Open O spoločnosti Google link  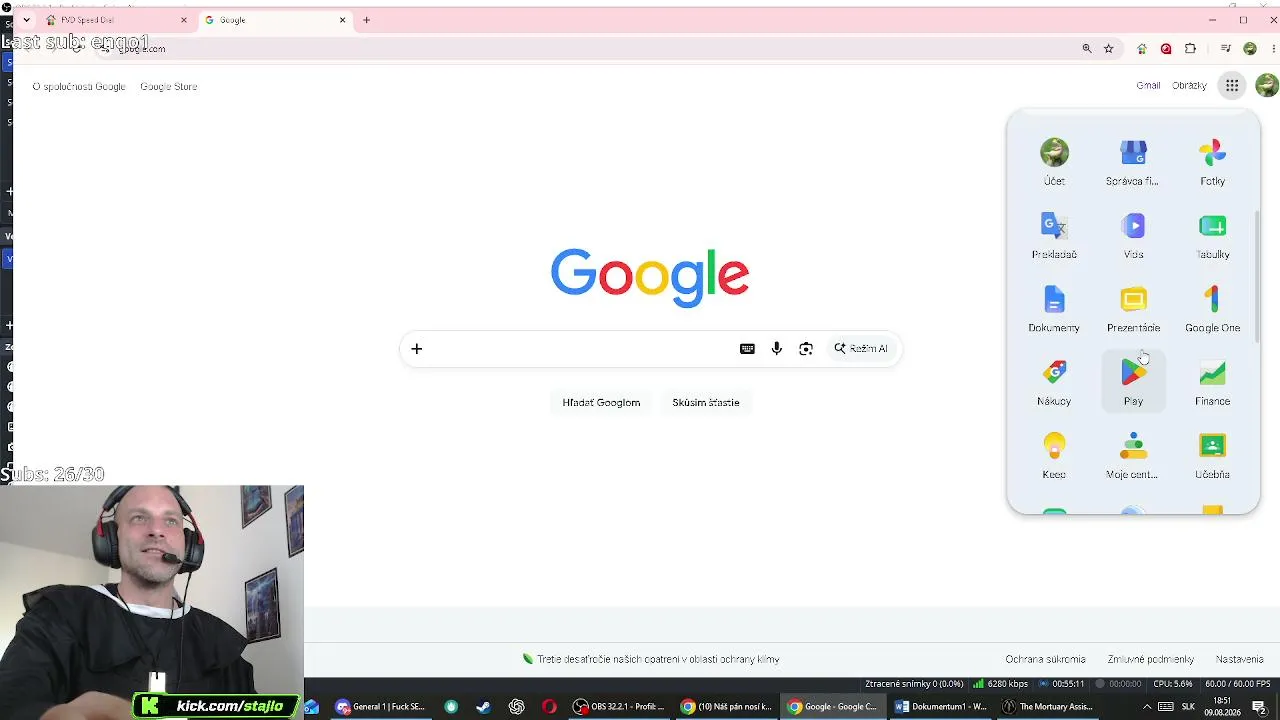point(79,86)
